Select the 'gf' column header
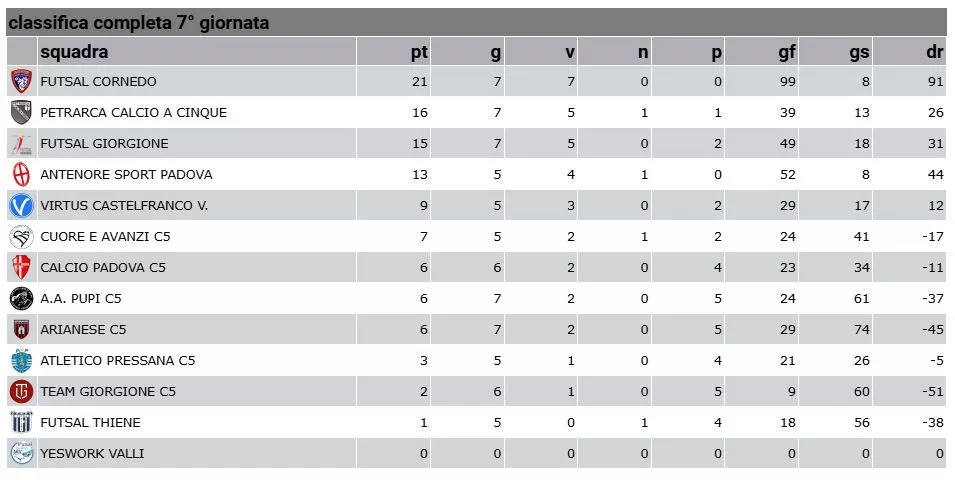Image resolution: width=955 pixels, height=480 pixels. pos(787,52)
